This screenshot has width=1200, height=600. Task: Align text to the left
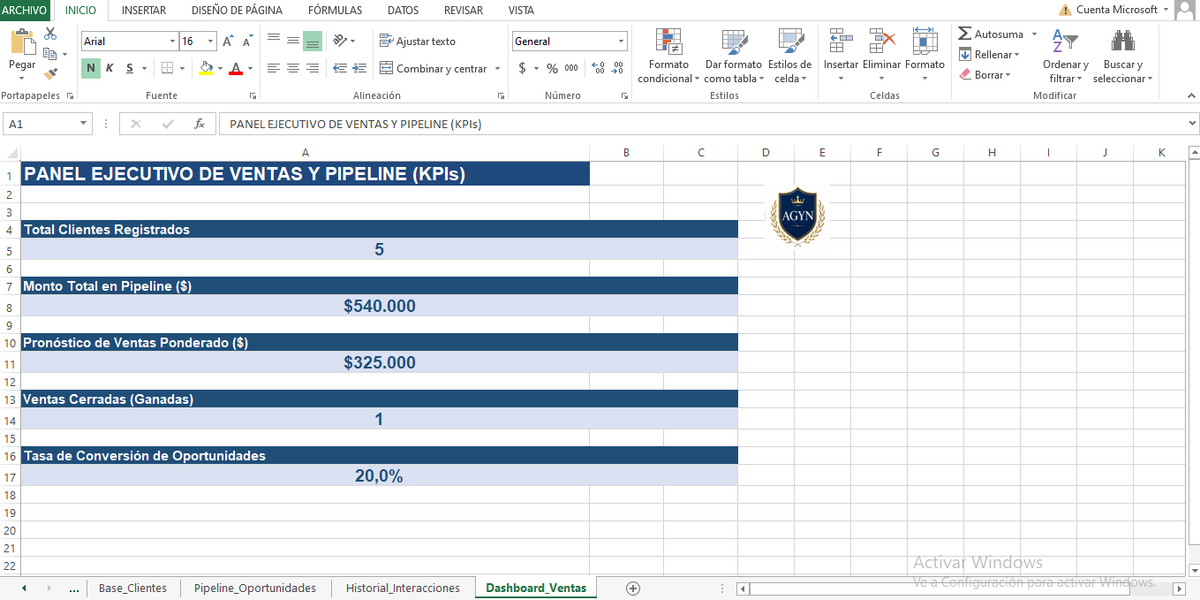(274, 68)
